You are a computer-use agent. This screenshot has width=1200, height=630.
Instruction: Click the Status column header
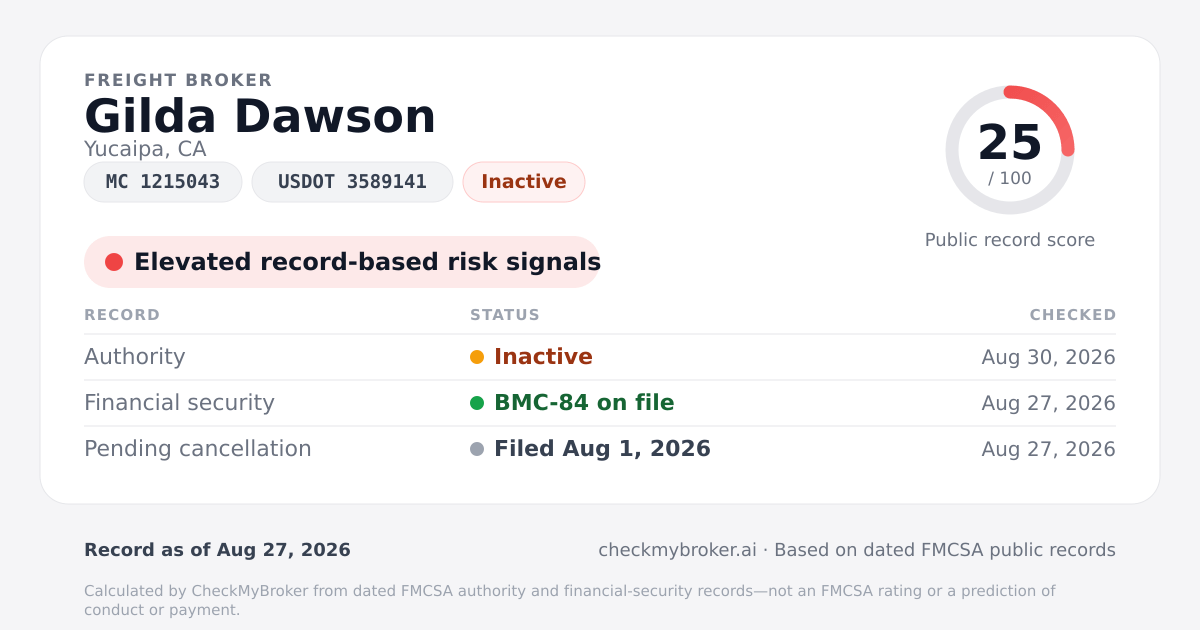tap(505, 315)
